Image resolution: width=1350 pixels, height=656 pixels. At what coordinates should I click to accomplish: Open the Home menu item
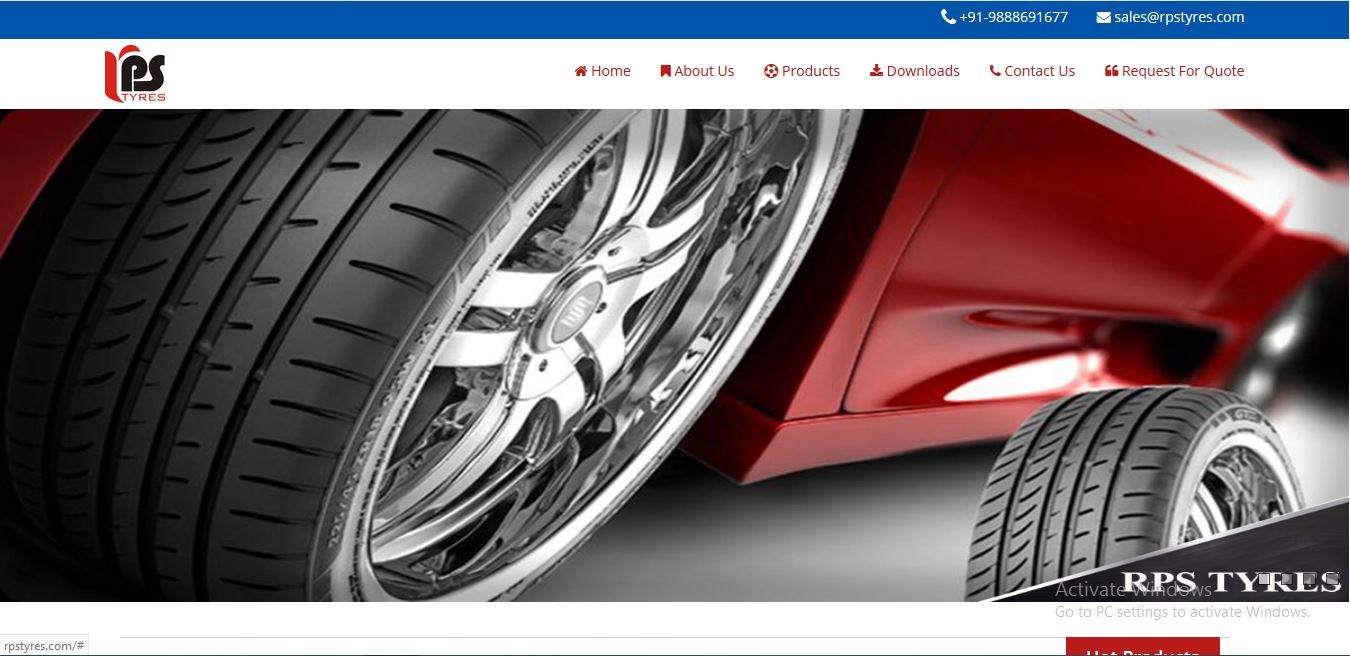point(602,71)
